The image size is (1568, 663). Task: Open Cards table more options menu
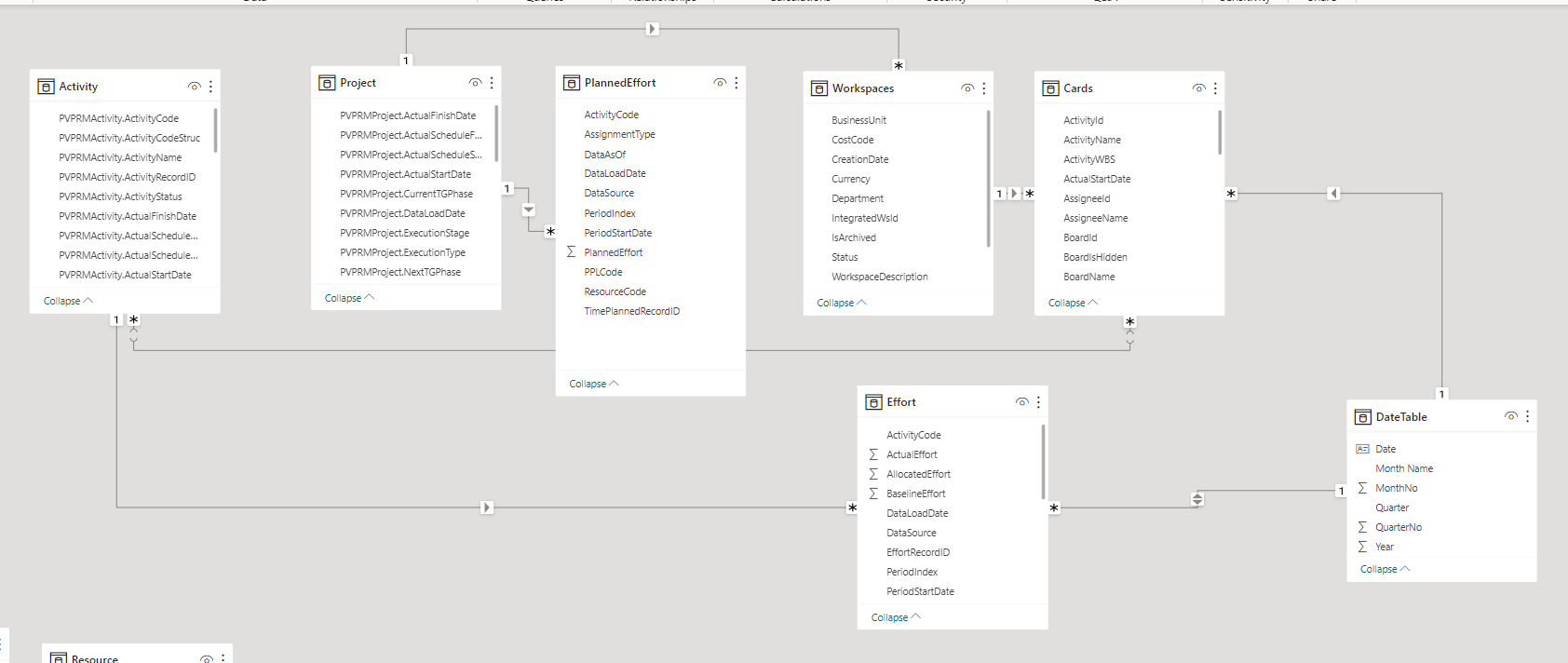coord(1215,88)
